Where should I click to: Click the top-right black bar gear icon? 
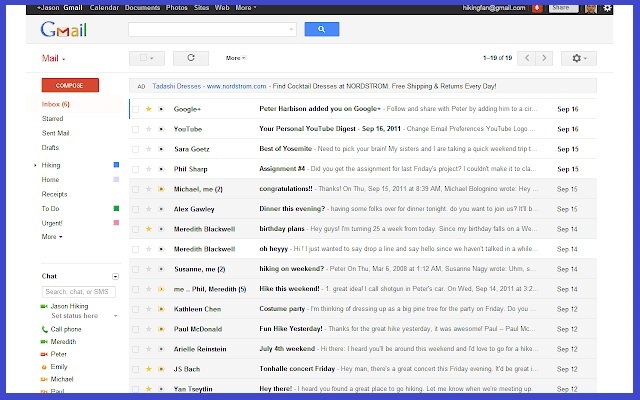(x=607, y=8)
